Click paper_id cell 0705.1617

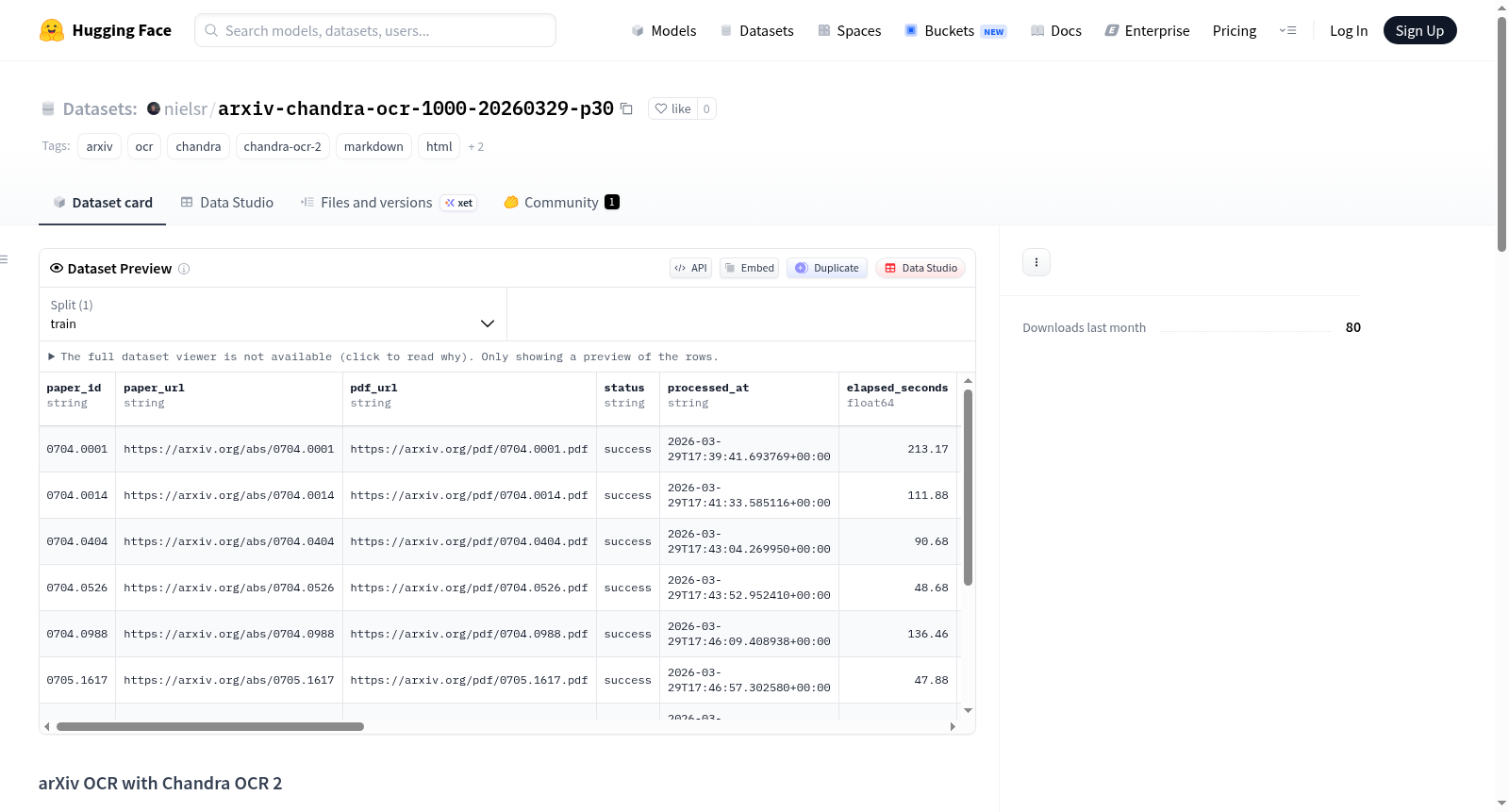[x=77, y=680]
